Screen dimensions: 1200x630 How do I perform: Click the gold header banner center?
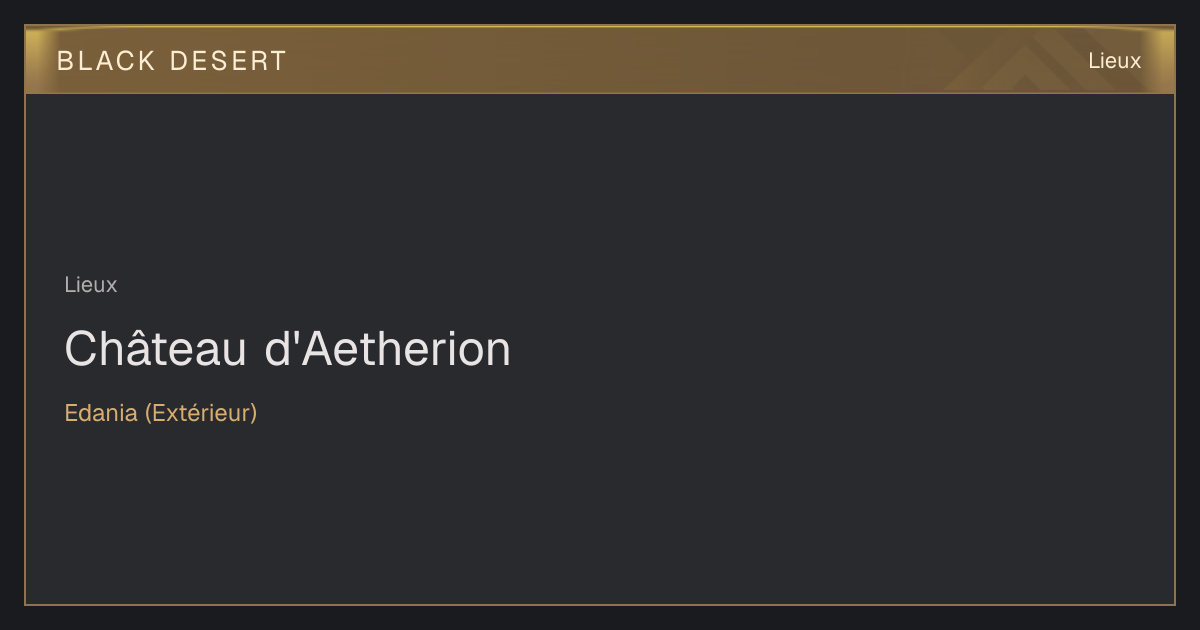pos(600,60)
